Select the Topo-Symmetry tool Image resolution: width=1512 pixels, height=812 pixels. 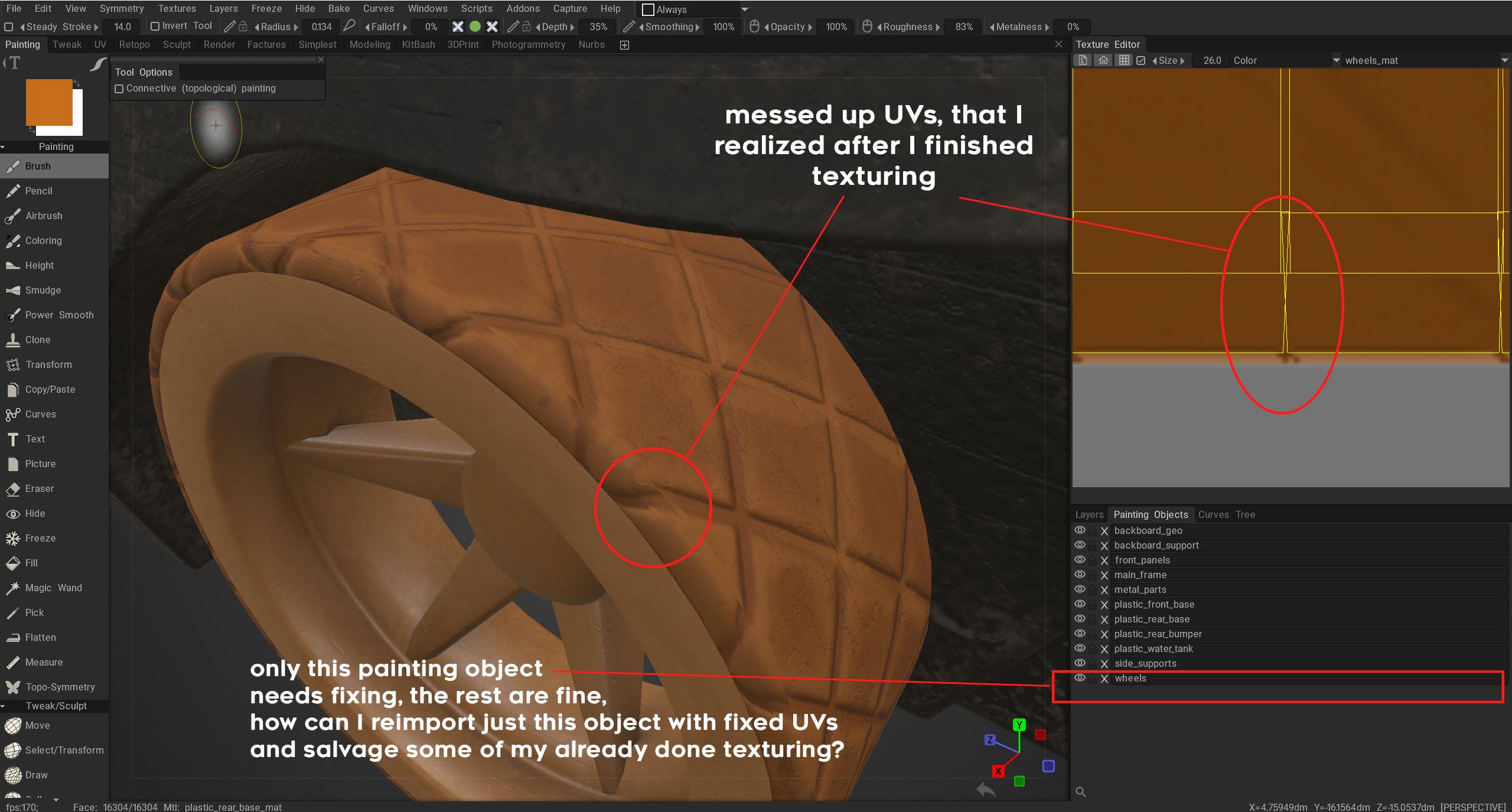point(59,687)
